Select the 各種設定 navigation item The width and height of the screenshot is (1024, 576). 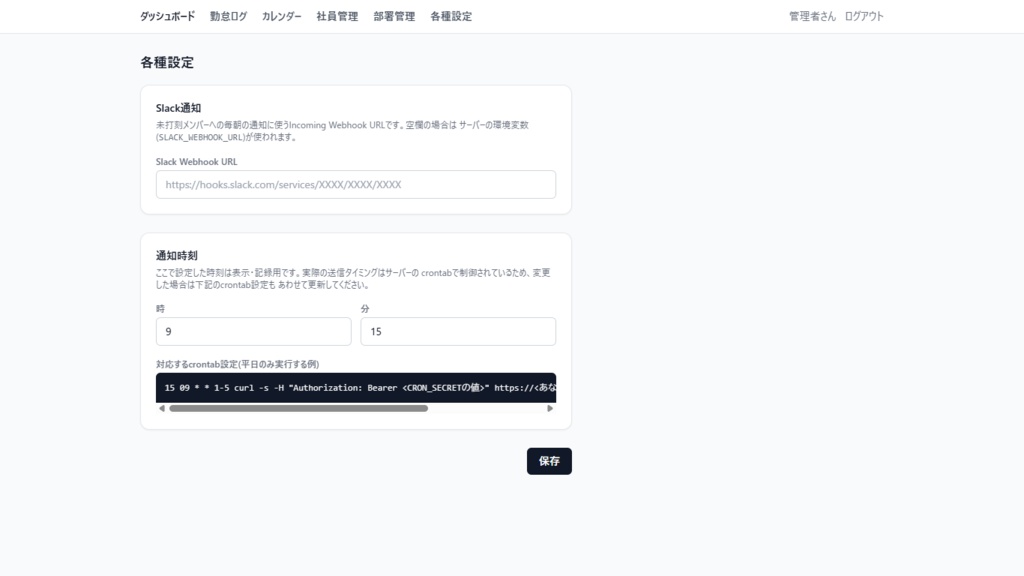coord(451,16)
